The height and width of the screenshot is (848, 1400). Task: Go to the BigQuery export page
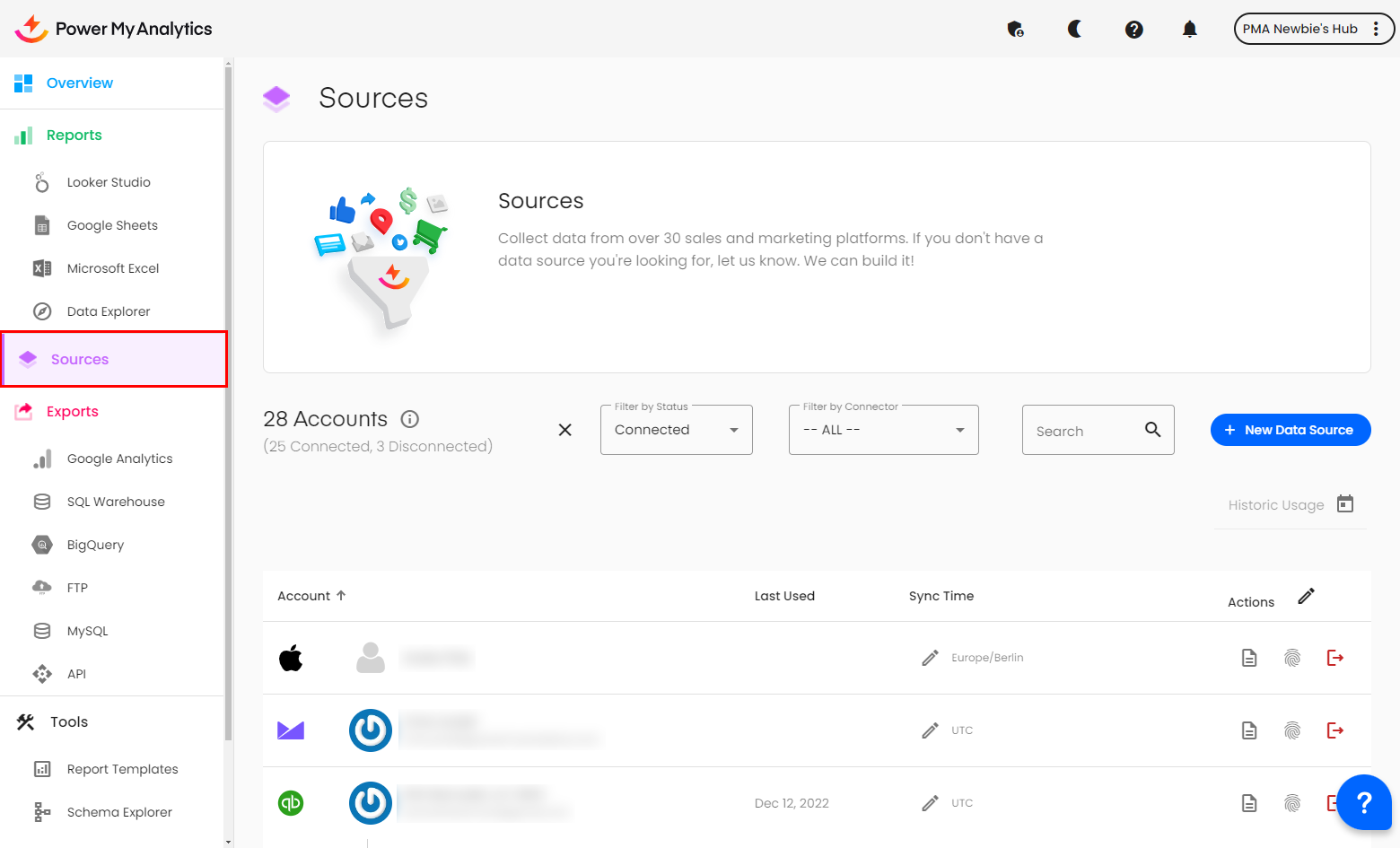95,545
